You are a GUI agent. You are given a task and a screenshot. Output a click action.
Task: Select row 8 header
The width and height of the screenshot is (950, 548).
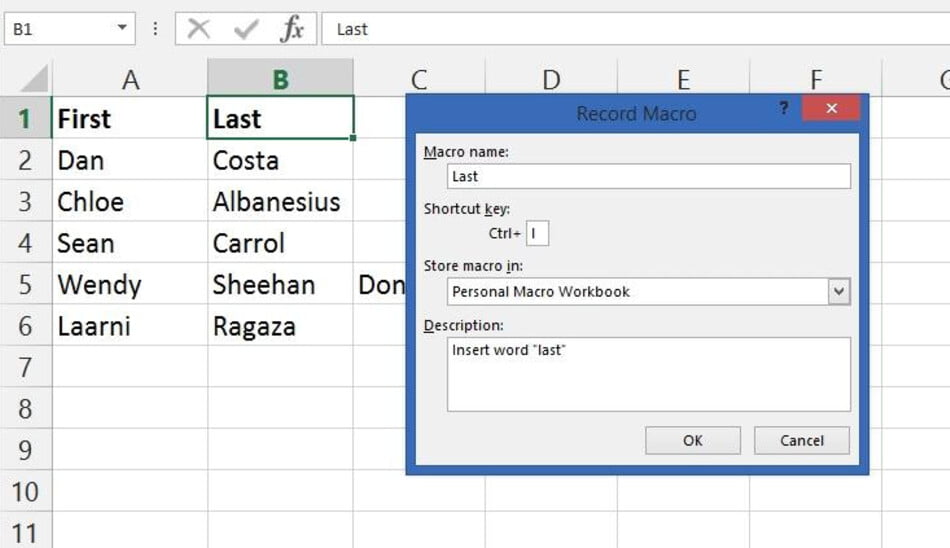[x=25, y=408]
